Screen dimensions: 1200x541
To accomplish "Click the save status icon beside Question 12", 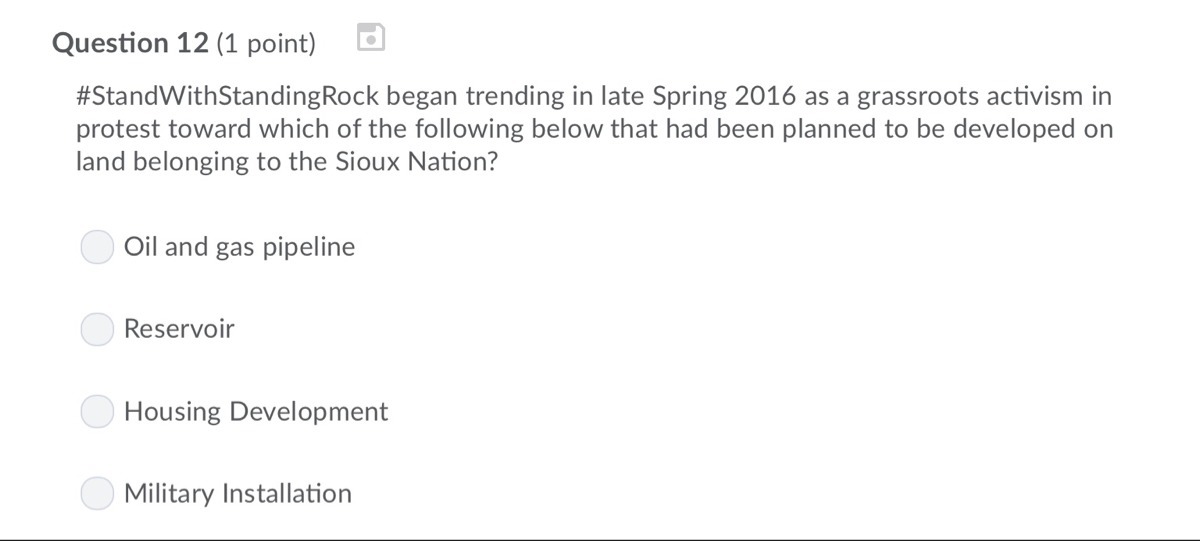I will 371,38.
